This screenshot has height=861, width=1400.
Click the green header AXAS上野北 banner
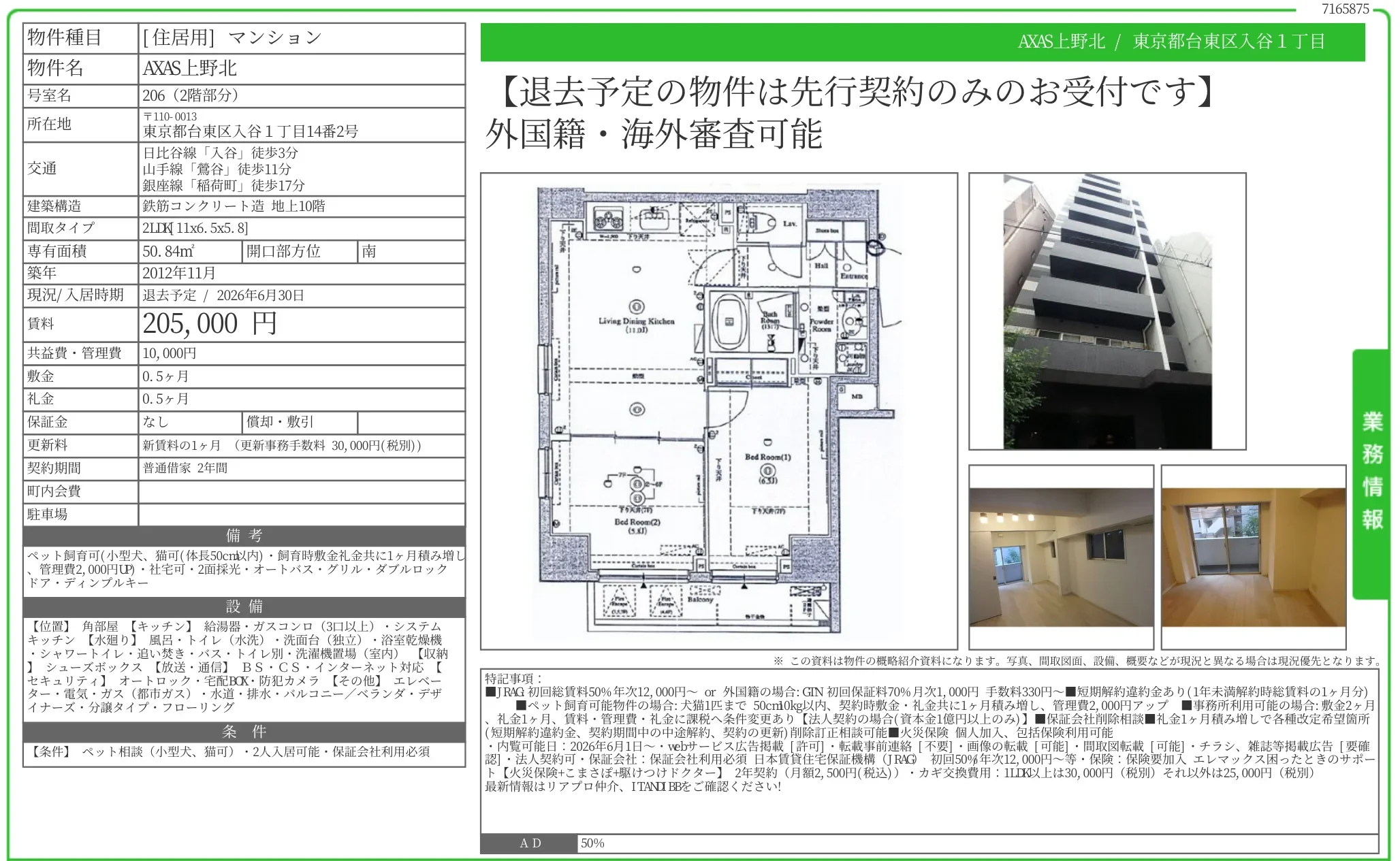pyautogui.click(x=923, y=42)
